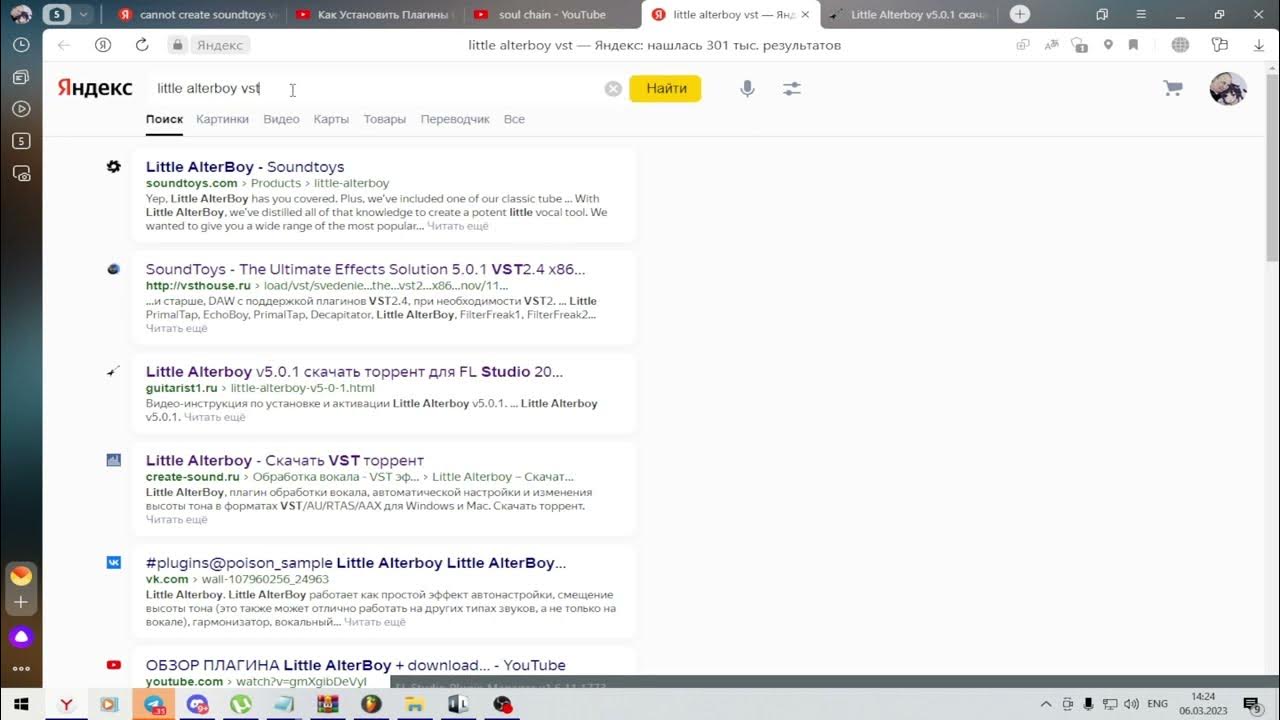
Task: Open the downloads arrow icon
Action: tap(1259, 45)
